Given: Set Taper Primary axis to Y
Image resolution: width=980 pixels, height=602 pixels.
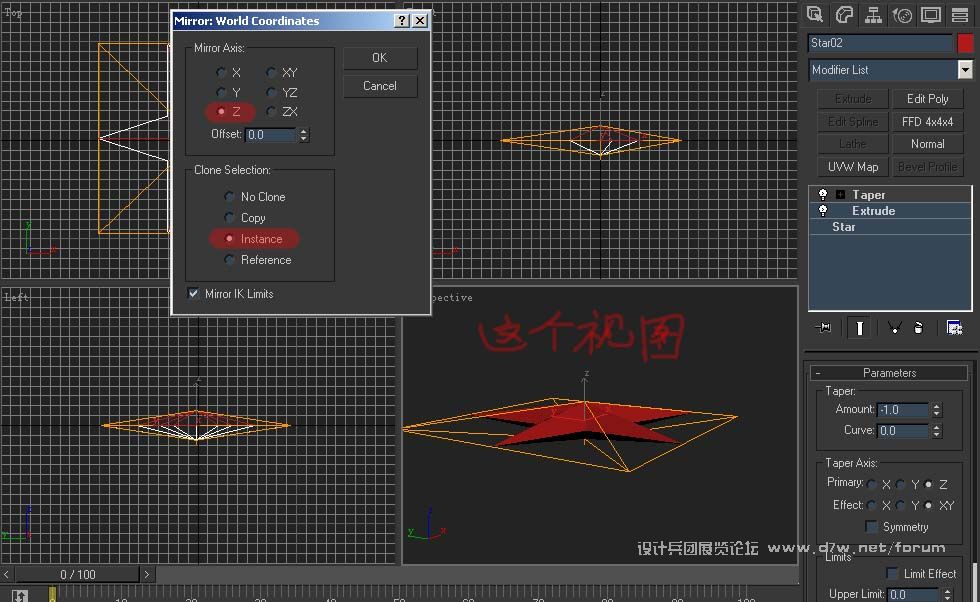Looking at the screenshot, I should (900, 484).
